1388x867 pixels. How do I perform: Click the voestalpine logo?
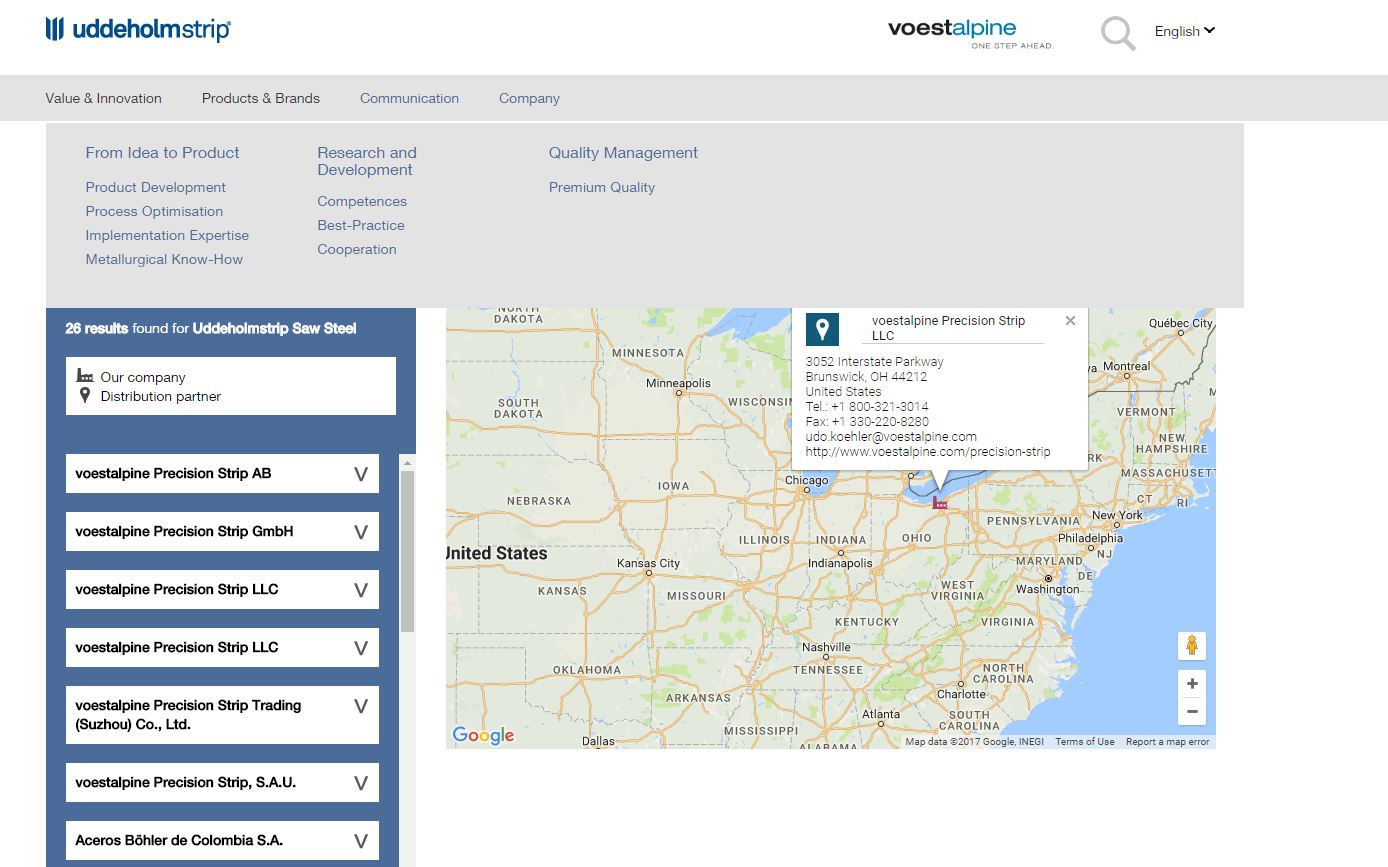[x=970, y=33]
